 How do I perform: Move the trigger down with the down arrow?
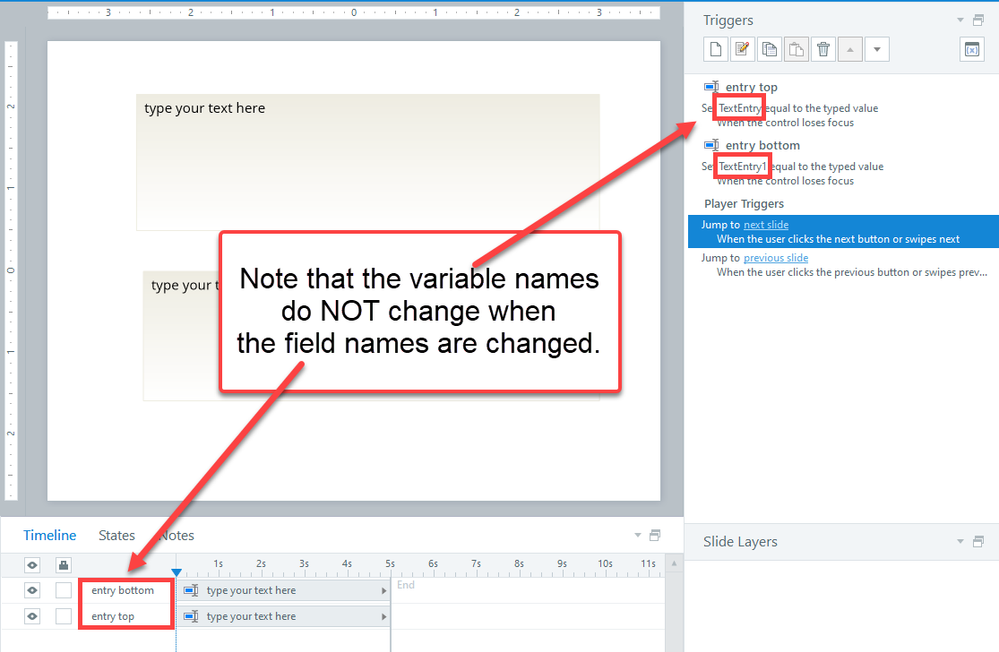pyautogui.click(x=876, y=49)
